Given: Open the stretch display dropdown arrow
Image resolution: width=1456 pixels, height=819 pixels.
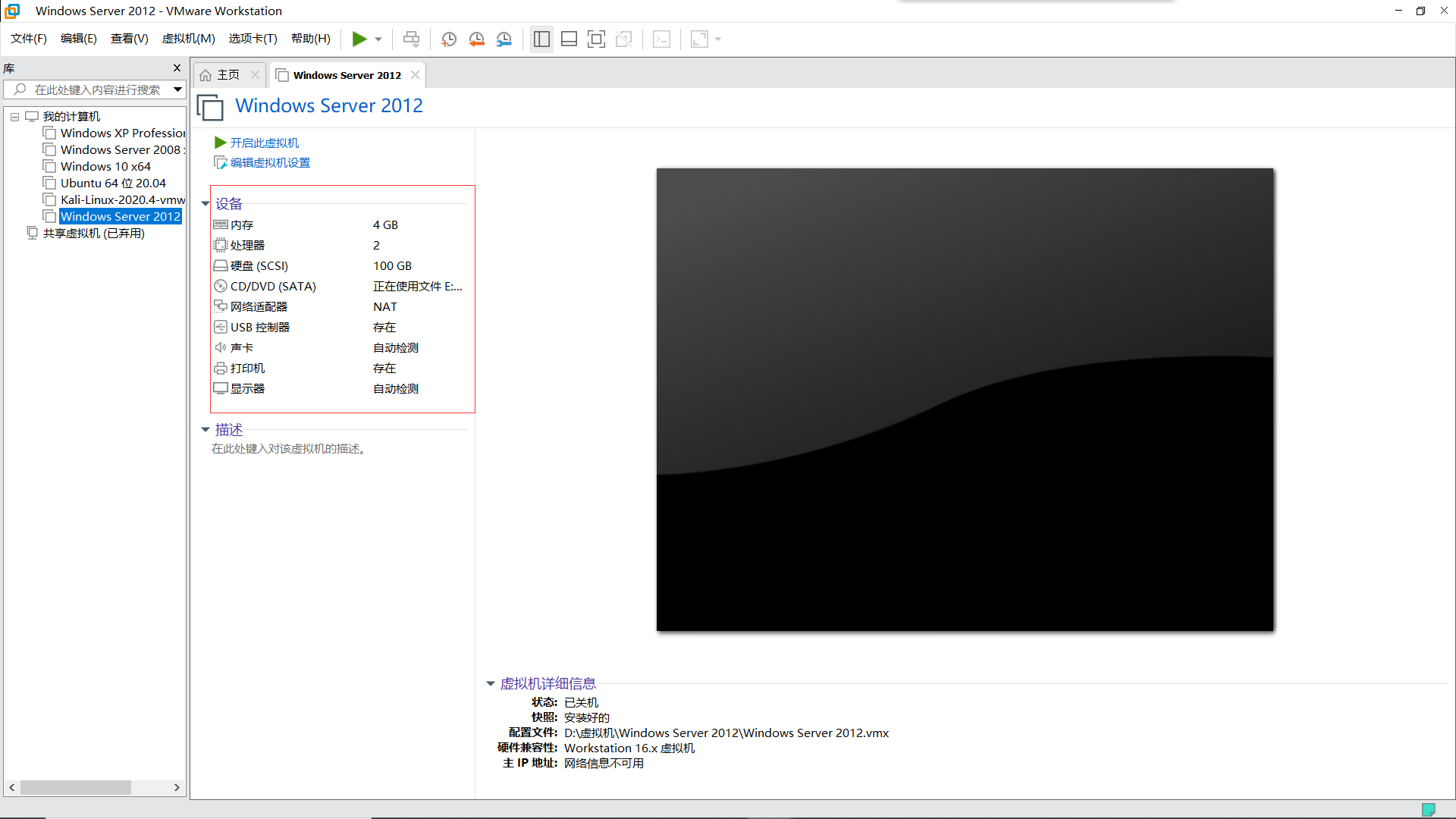Looking at the screenshot, I should coord(717,39).
